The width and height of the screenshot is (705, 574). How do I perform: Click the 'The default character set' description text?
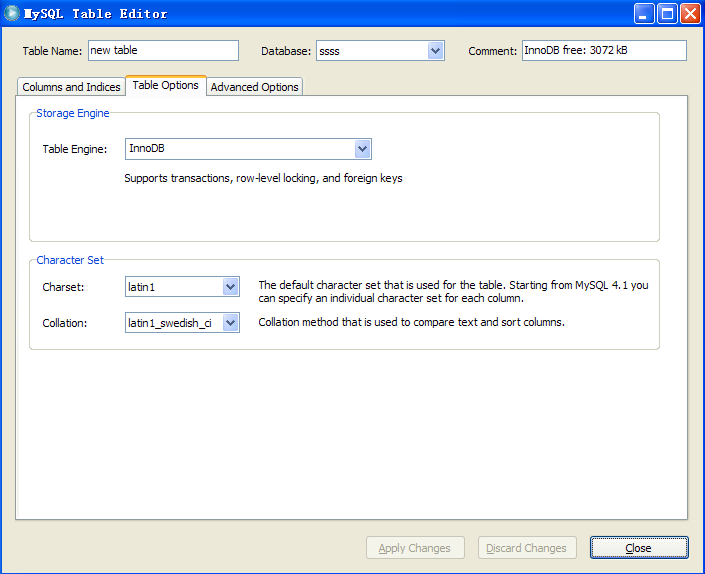(x=453, y=292)
